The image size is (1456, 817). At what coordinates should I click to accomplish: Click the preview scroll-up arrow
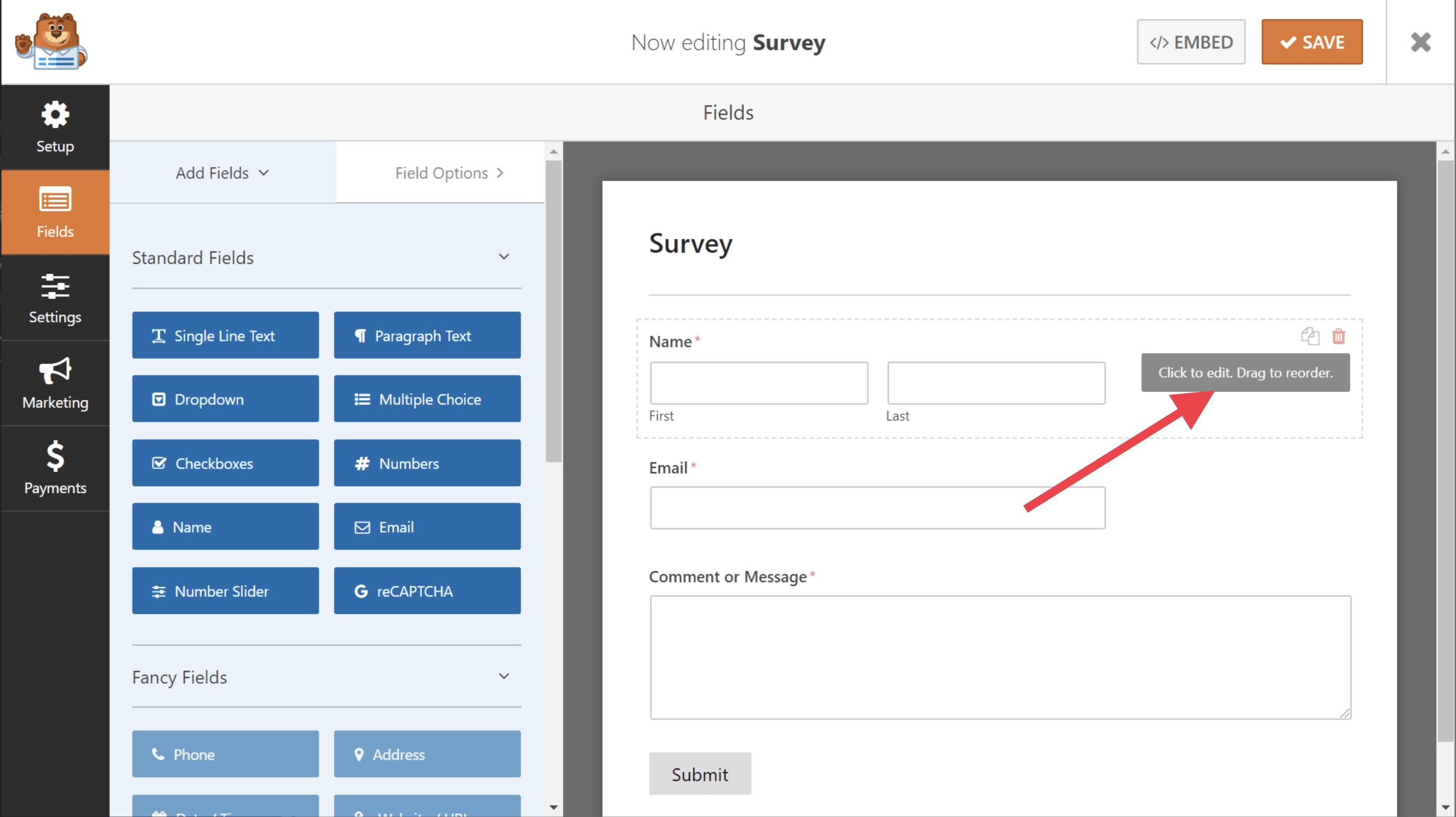click(1445, 151)
